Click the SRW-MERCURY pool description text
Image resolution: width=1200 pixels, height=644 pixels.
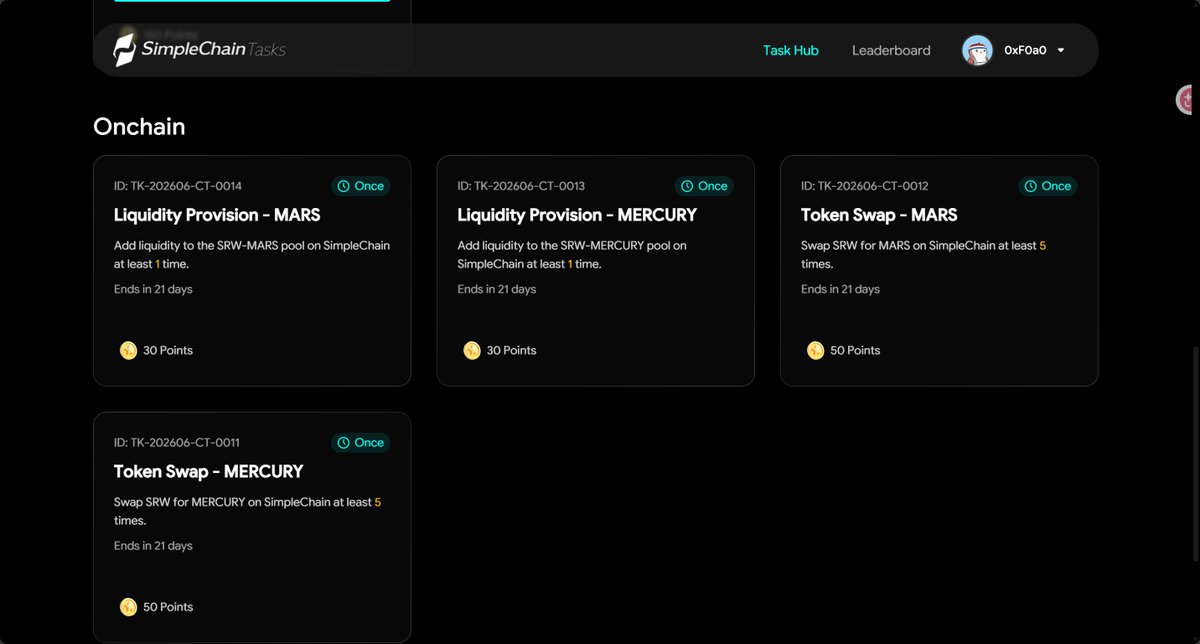572,255
